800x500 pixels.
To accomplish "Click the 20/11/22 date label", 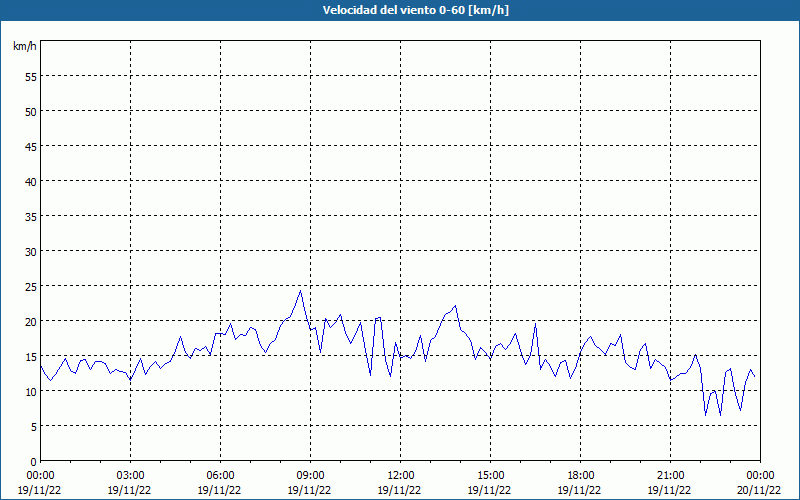I will click(759, 490).
